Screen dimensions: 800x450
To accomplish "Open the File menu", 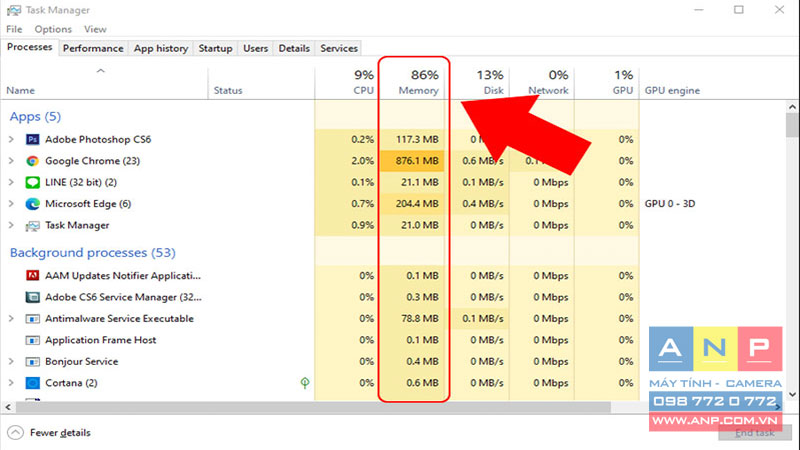I will [x=14, y=29].
